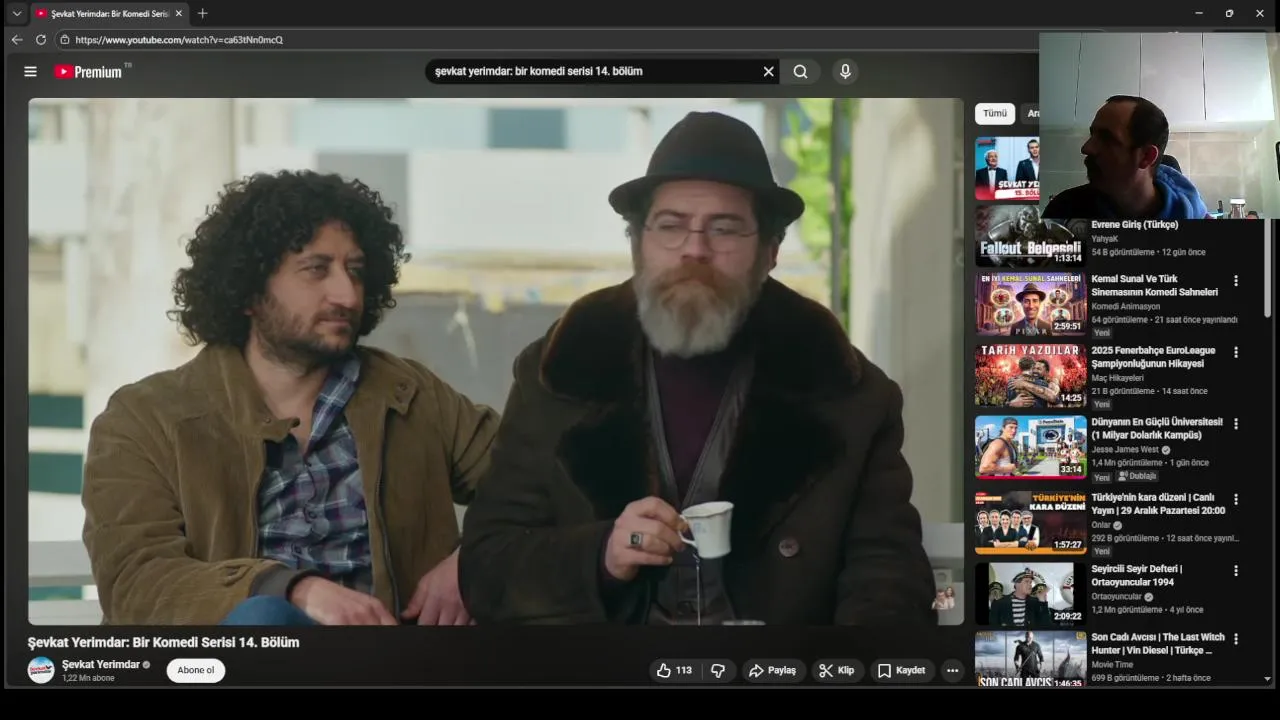The height and width of the screenshot is (720, 1280).
Task: Close the Şevkat Yerimdar browser tab
Action: click(x=178, y=13)
